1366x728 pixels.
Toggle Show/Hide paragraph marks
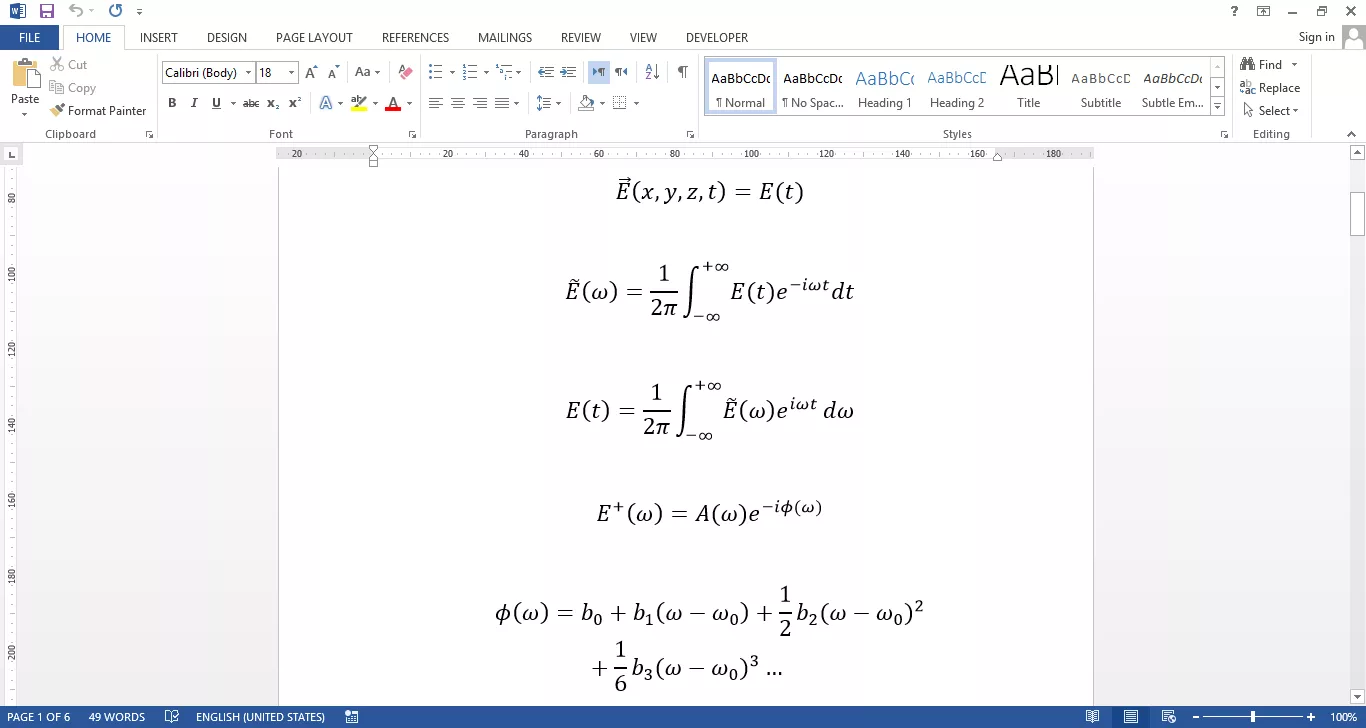pos(682,73)
